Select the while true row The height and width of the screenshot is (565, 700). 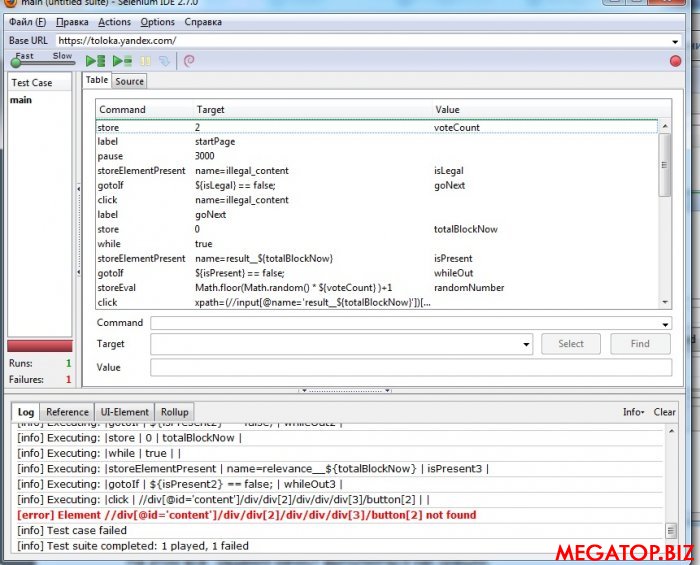tap(377, 244)
